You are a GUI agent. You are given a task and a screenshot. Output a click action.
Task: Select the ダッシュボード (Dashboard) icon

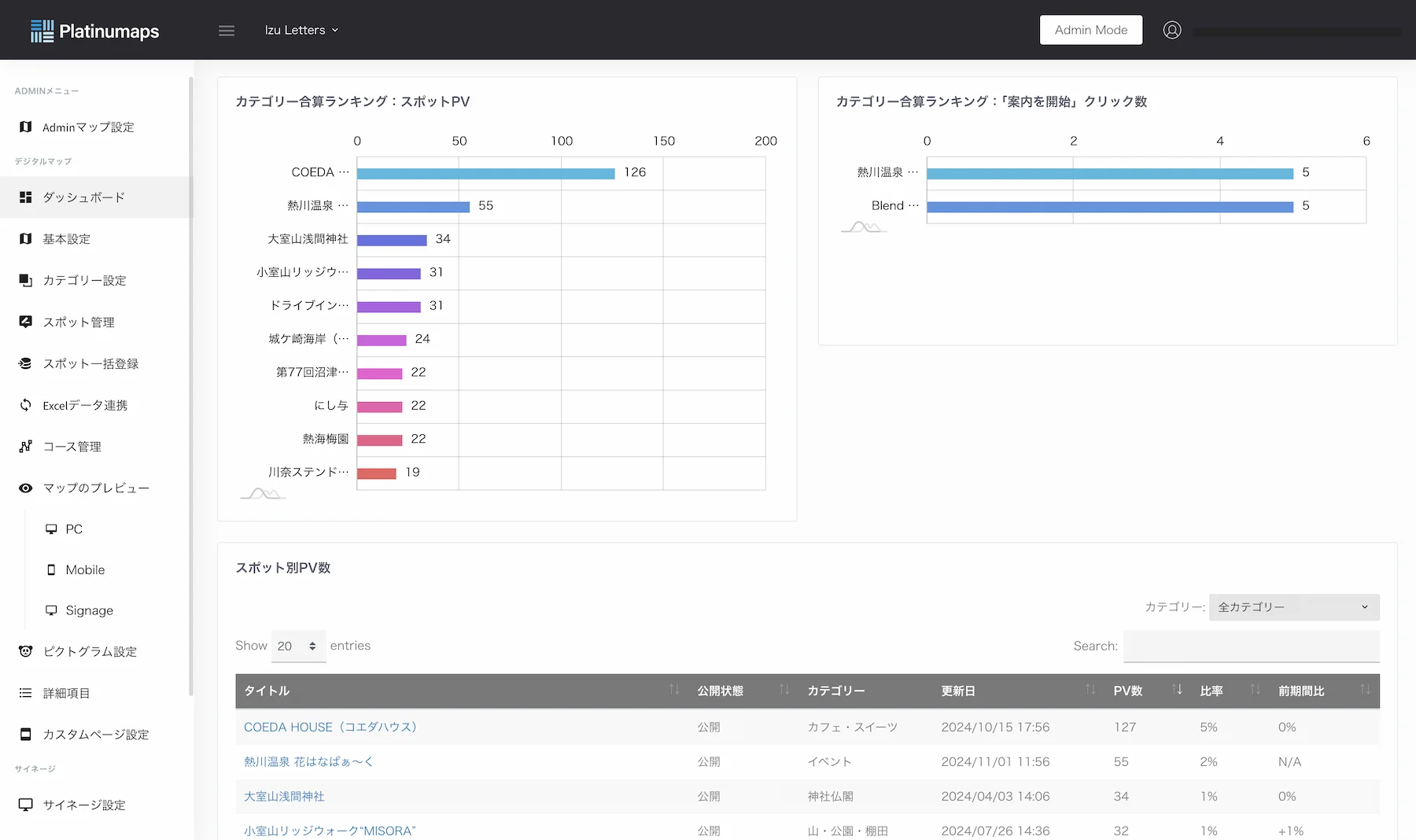point(83,197)
